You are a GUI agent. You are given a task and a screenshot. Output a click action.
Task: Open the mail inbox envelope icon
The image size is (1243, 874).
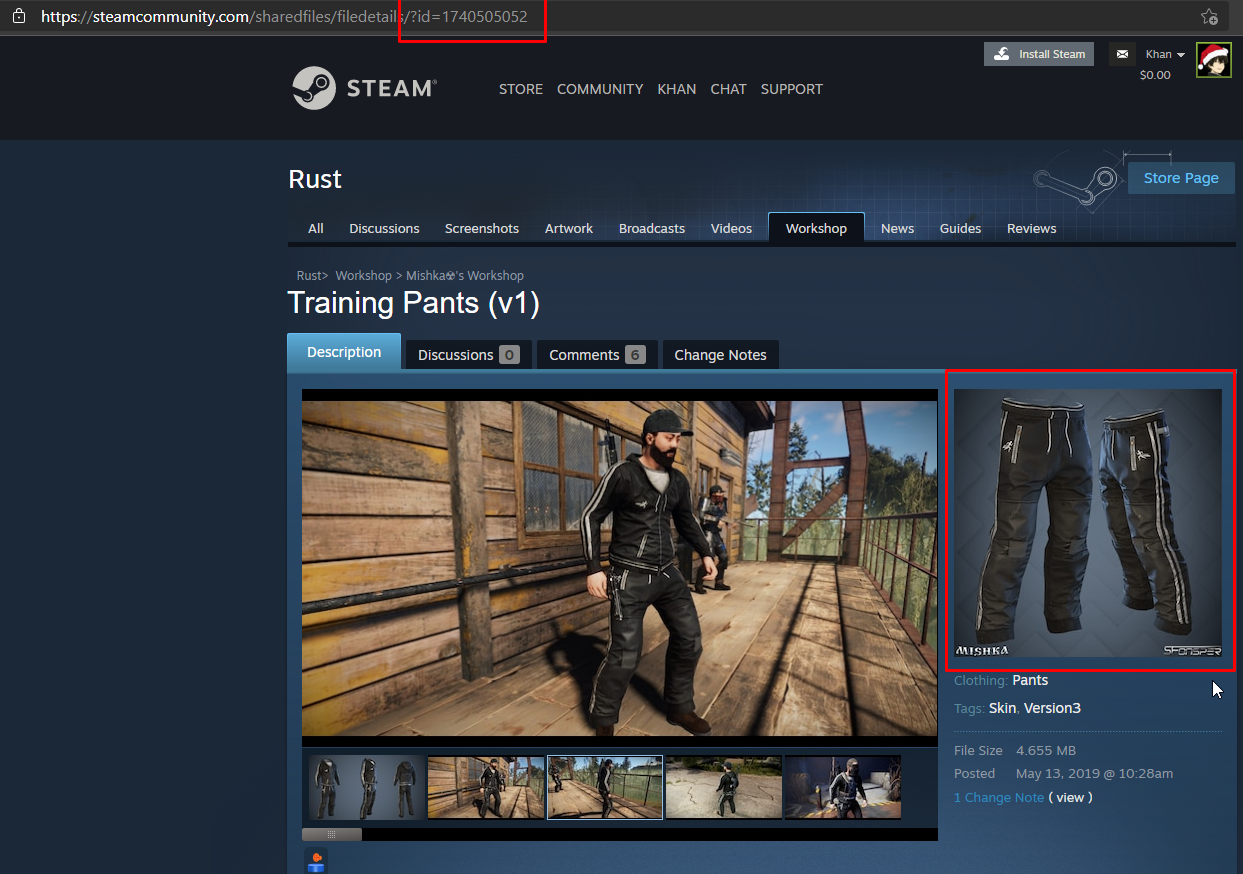(x=1122, y=54)
